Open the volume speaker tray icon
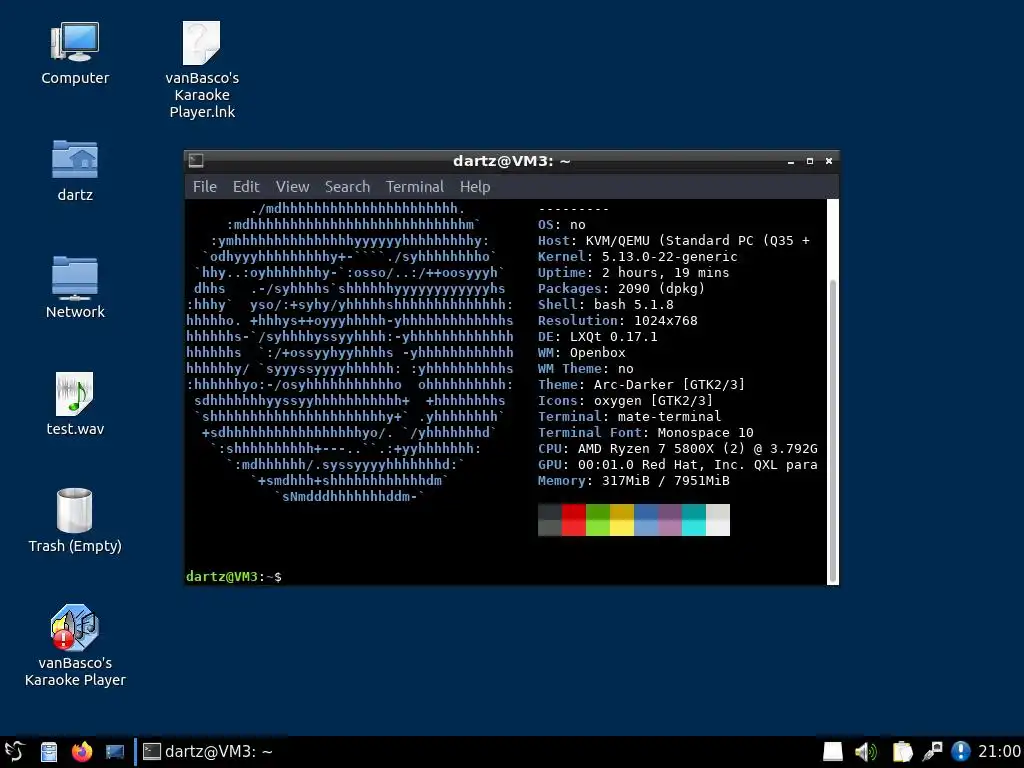The image size is (1024, 768). point(865,752)
